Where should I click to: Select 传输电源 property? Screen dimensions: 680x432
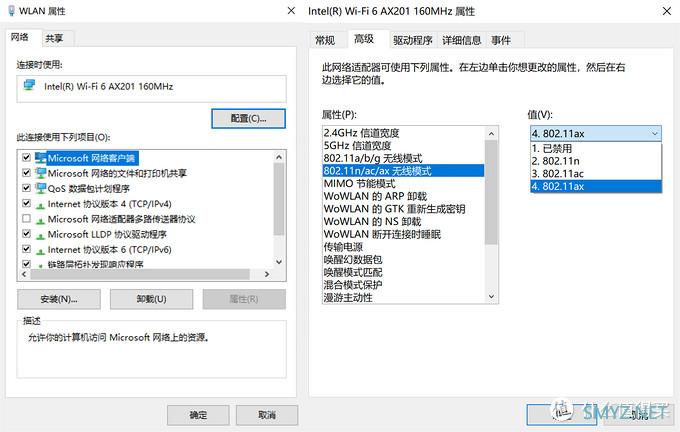[403, 247]
